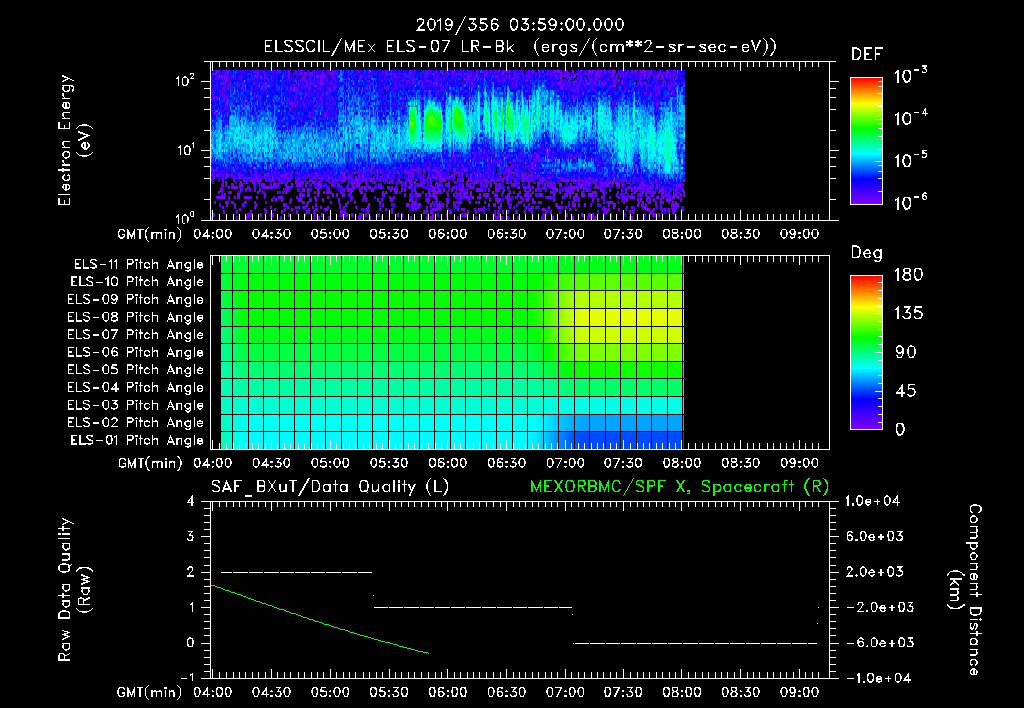Click the 10^1 tick on electron energy axis
This screenshot has width=1024, height=708.
tap(185, 150)
